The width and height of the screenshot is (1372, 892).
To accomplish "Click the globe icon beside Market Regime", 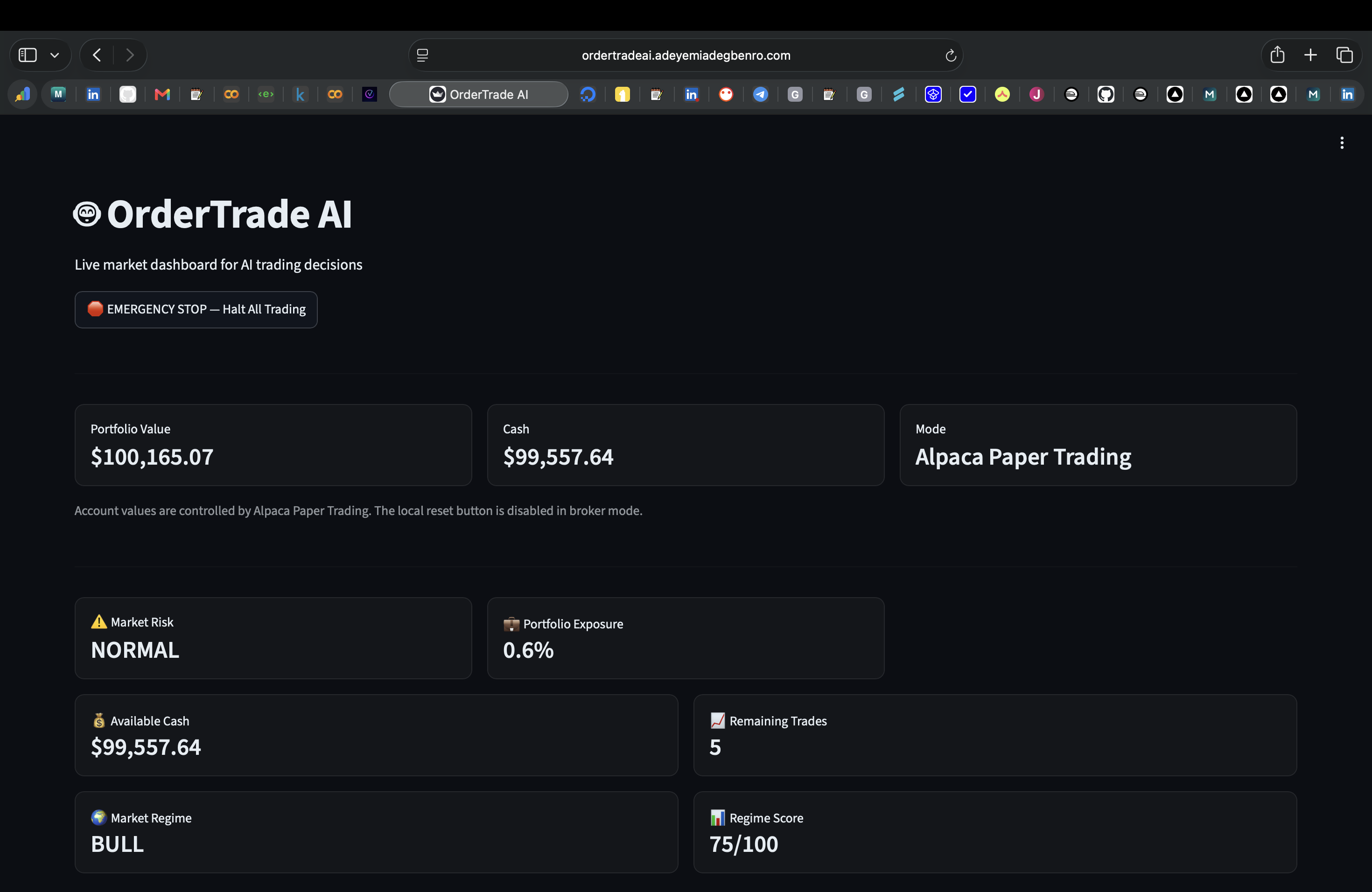I will 99,817.
